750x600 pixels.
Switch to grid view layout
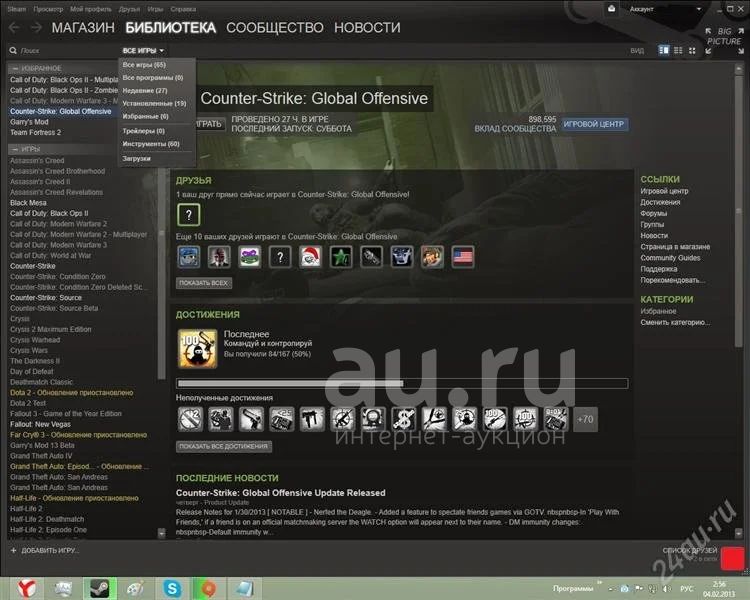point(692,50)
